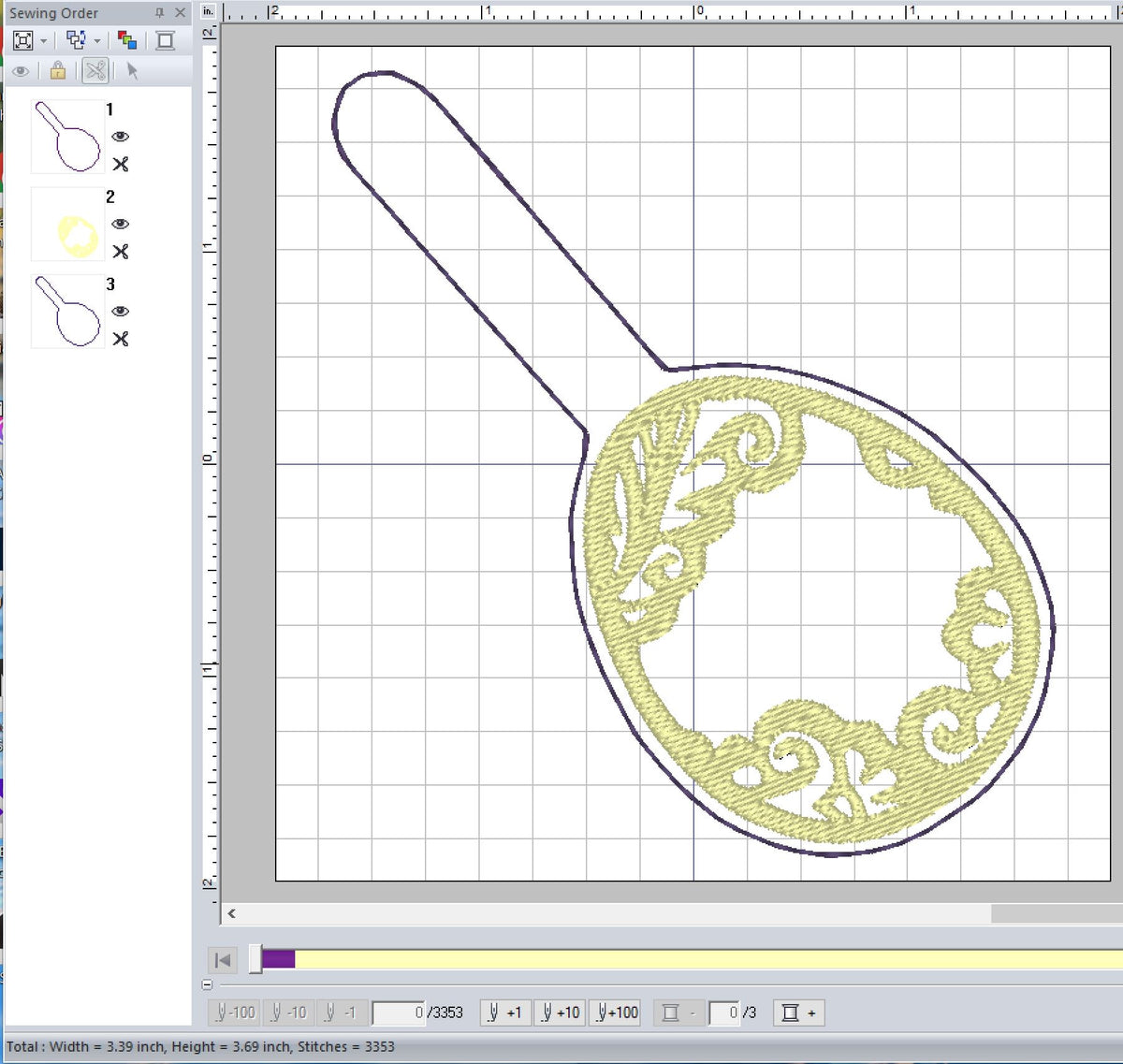Click the padlock lock icon
Image resolution: width=1123 pixels, height=1064 pixels.
pyautogui.click(x=57, y=70)
